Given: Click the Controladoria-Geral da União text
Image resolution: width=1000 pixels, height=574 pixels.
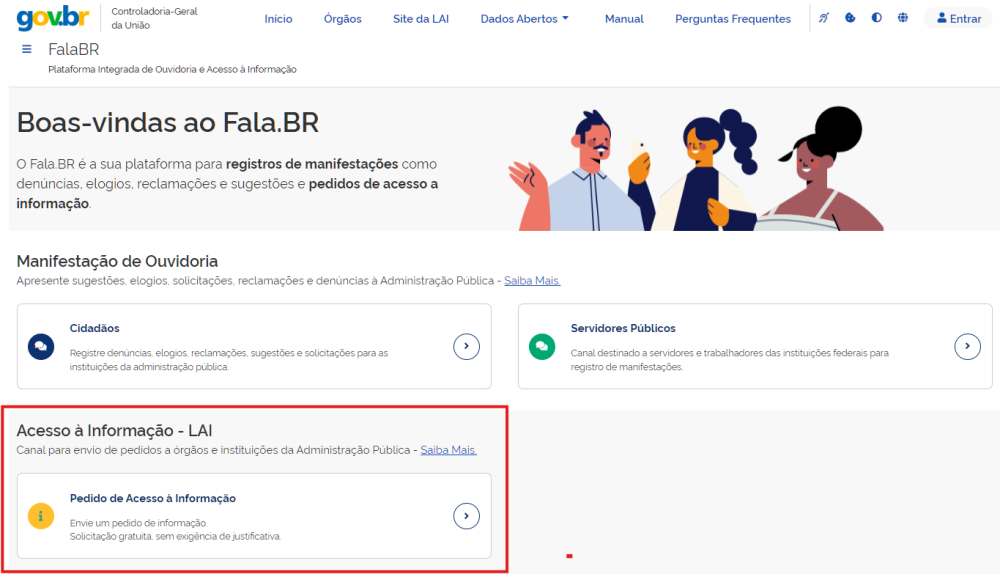Looking at the screenshot, I should [x=154, y=18].
